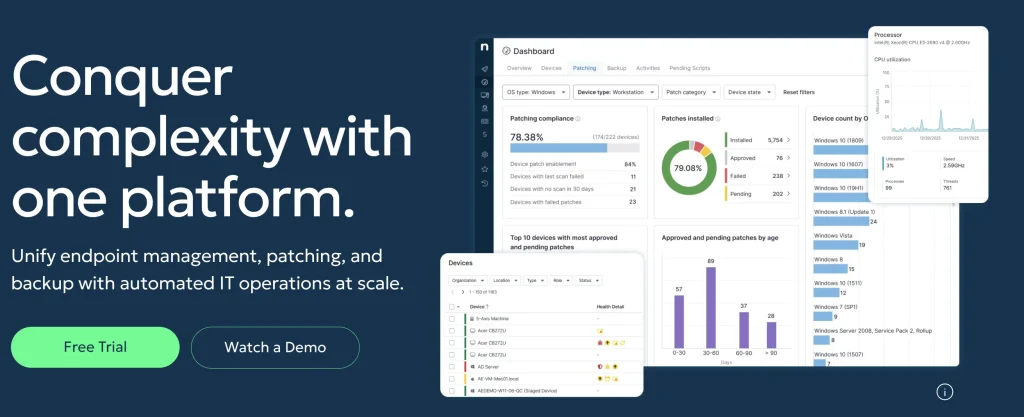
Task: Open the Role filter dropdown
Action: pyautogui.click(x=561, y=280)
